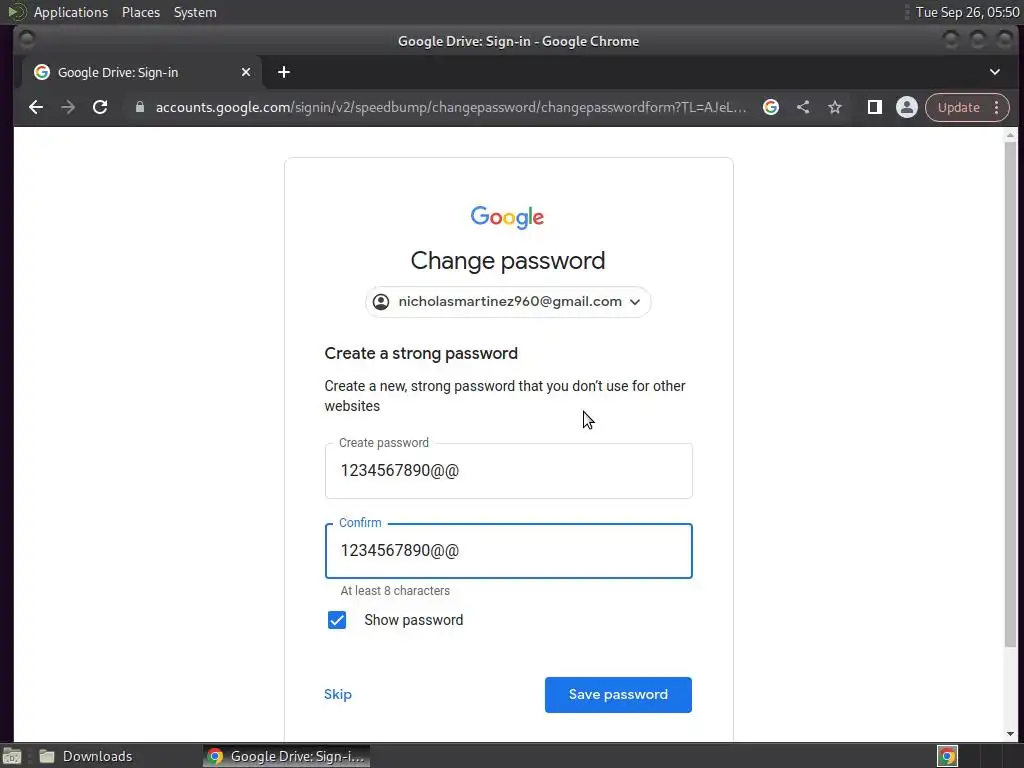Bookmark this page with the star icon
The image size is (1024, 768).
[x=835, y=107]
